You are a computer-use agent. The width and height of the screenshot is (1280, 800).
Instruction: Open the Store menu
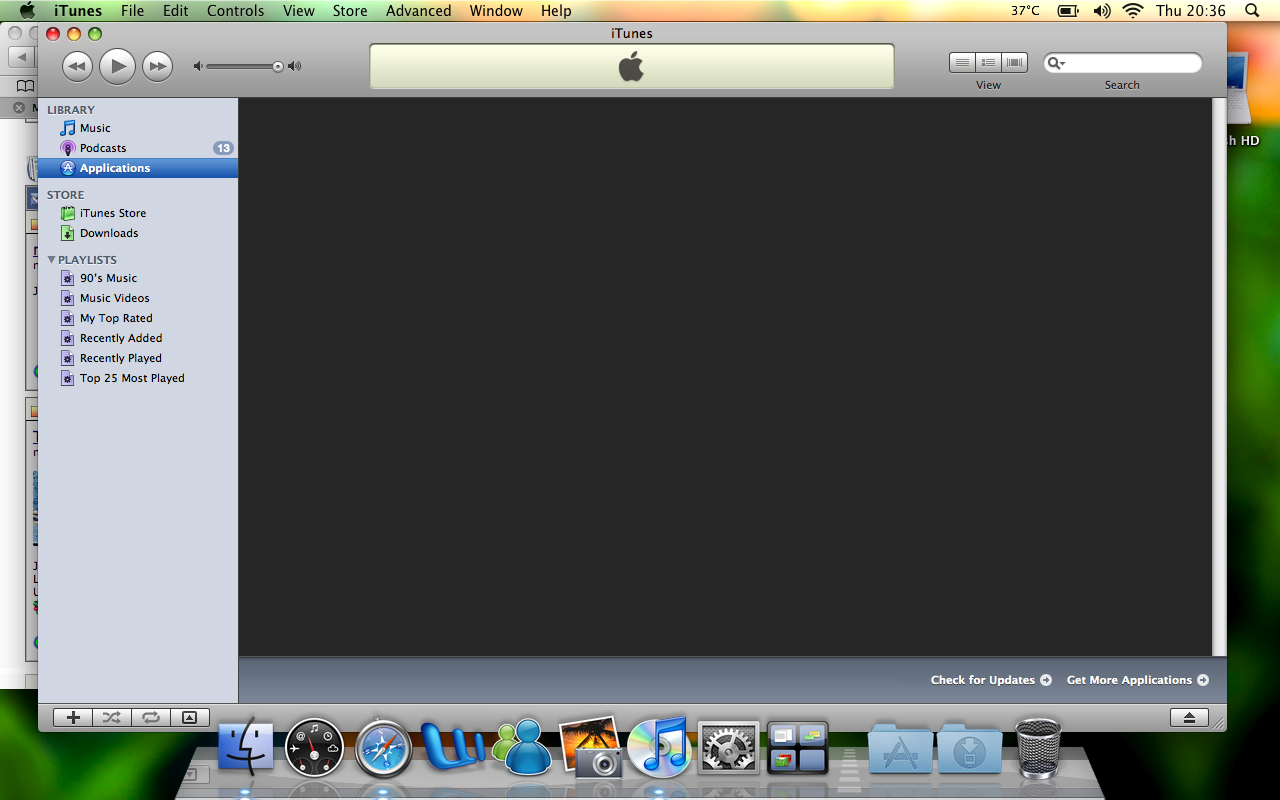click(x=350, y=11)
